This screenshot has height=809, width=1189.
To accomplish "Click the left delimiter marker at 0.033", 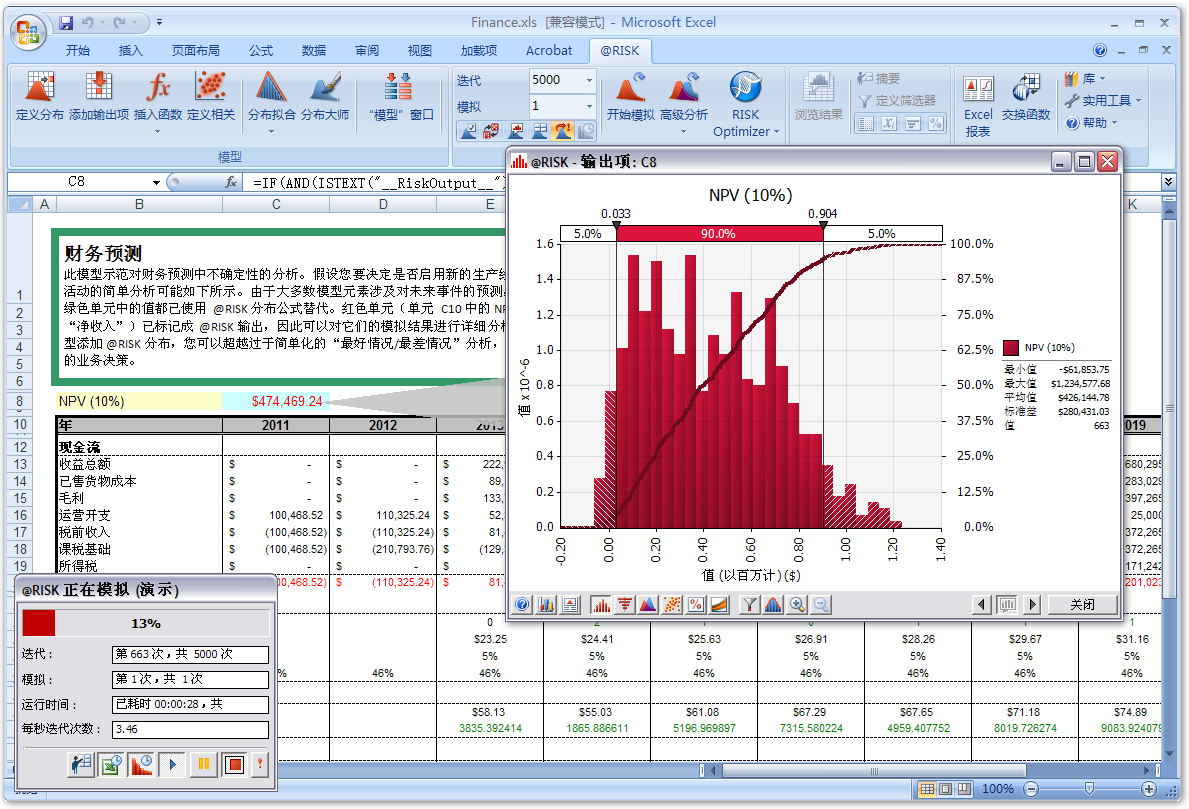I will 616,225.
